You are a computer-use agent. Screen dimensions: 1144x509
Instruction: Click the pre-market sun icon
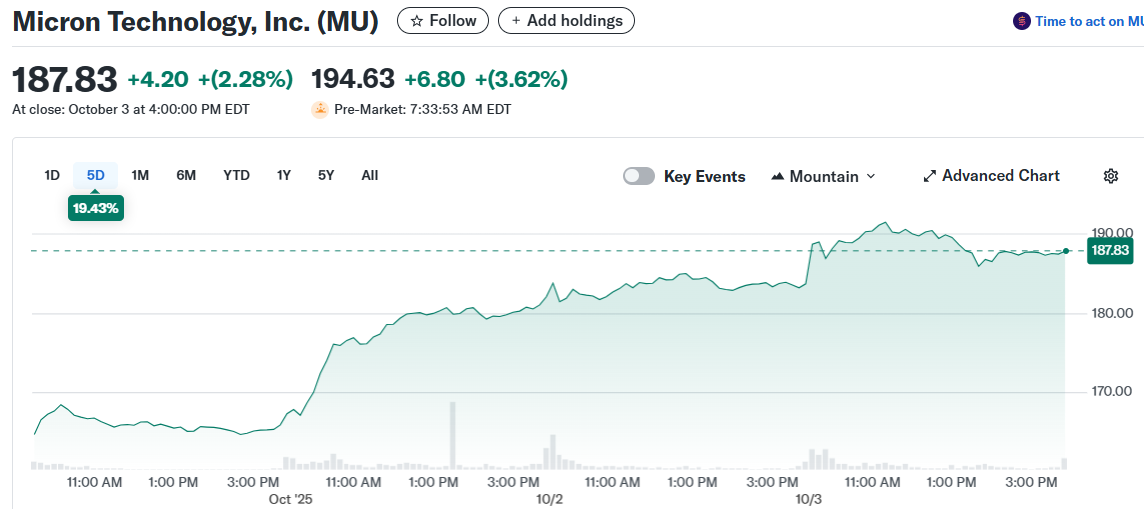pos(320,110)
